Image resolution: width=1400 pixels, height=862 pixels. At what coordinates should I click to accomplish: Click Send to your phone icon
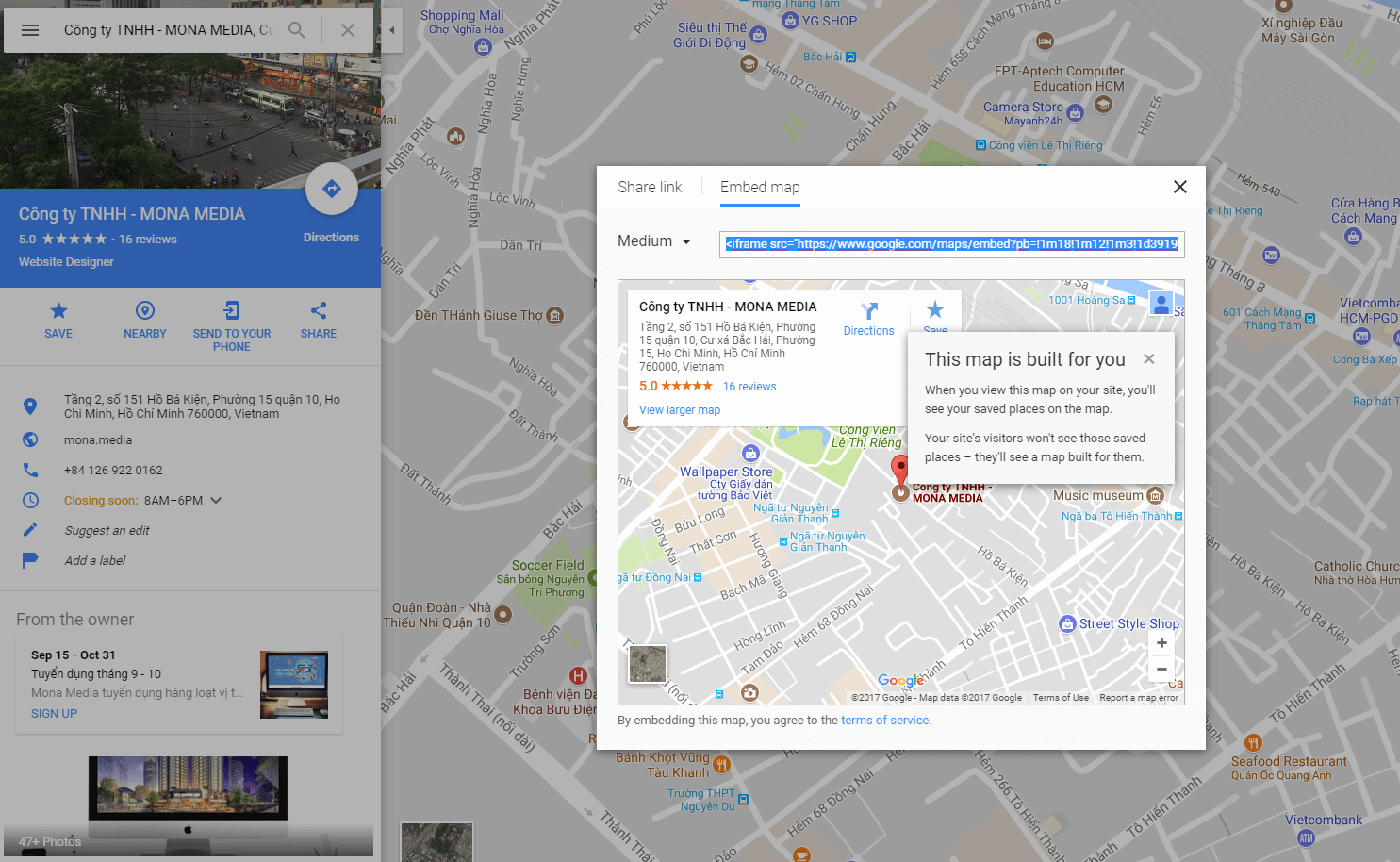click(x=232, y=310)
